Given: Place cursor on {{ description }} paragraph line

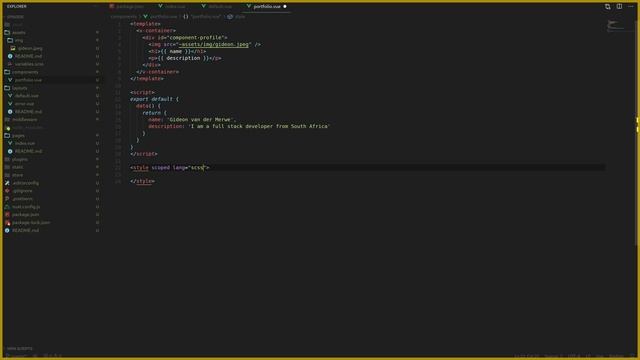Looking at the screenshot, I should click(x=185, y=58).
